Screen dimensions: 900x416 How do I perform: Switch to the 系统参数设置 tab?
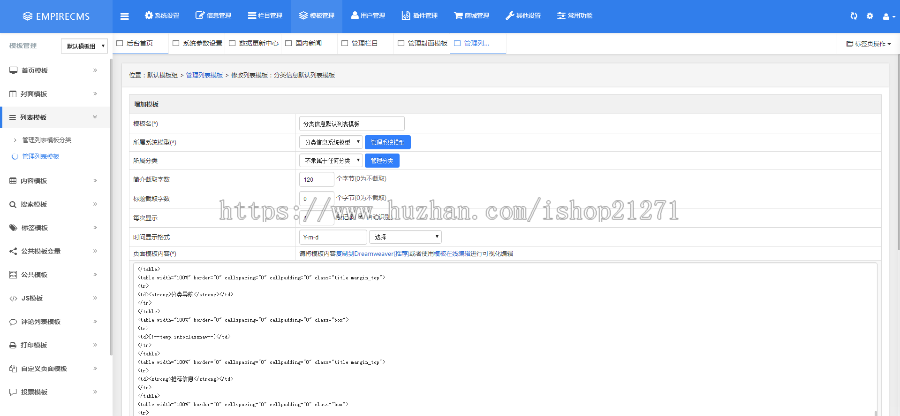[197, 43]
